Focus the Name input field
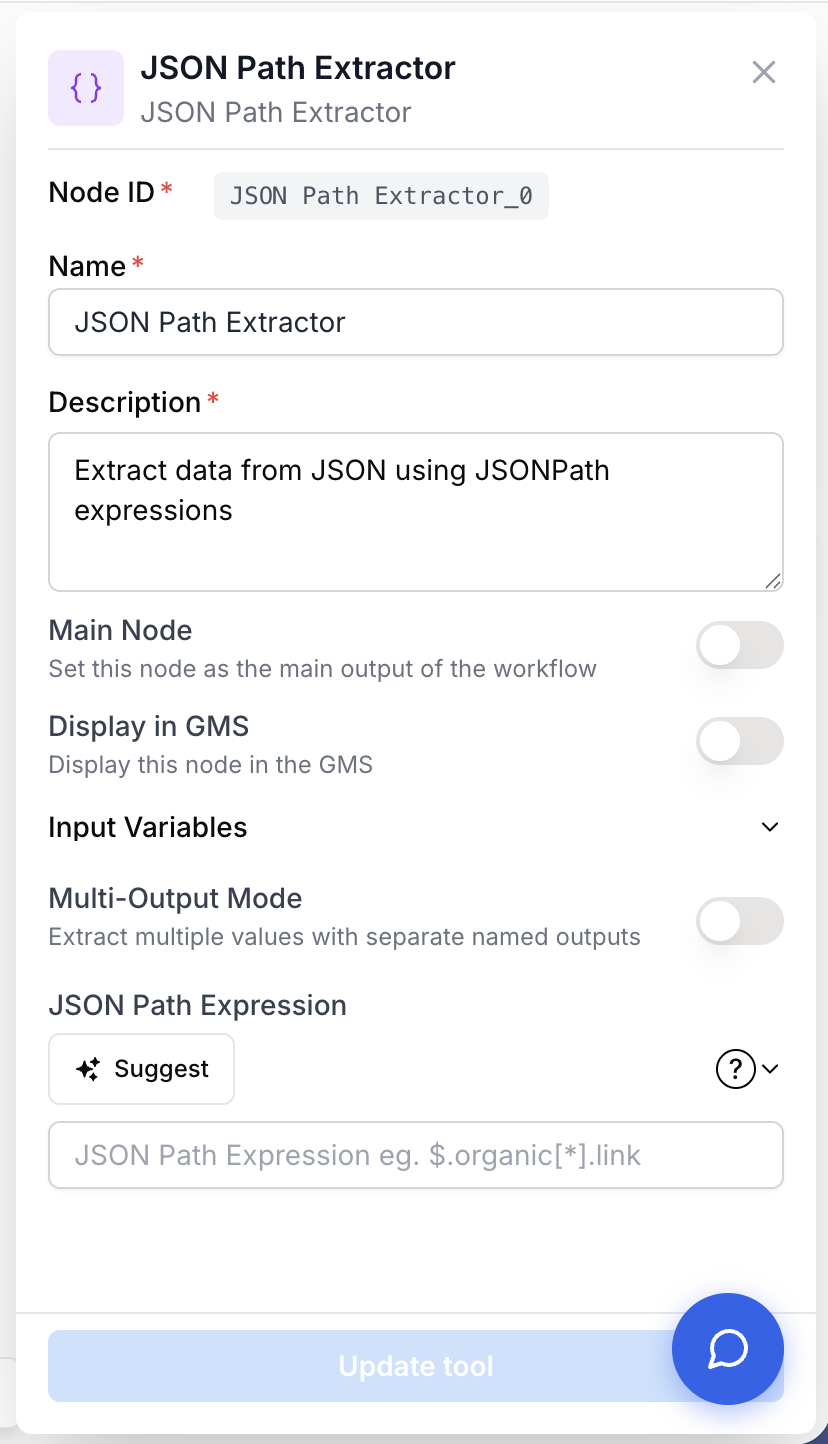Screen dimensions: 828x1444 [416, 322]
